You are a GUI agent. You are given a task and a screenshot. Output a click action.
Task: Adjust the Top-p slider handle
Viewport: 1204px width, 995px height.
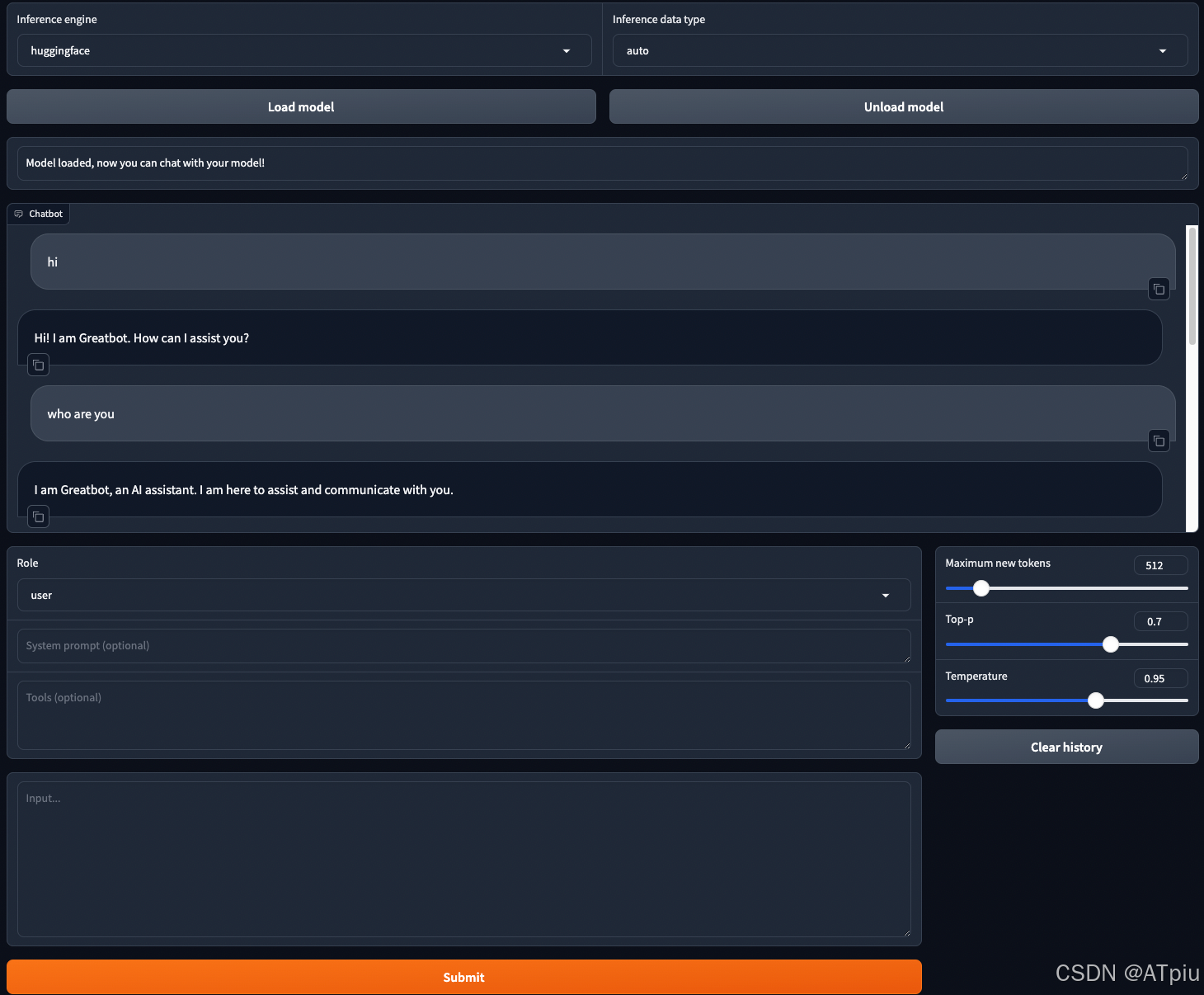(x=1111, y=644)
